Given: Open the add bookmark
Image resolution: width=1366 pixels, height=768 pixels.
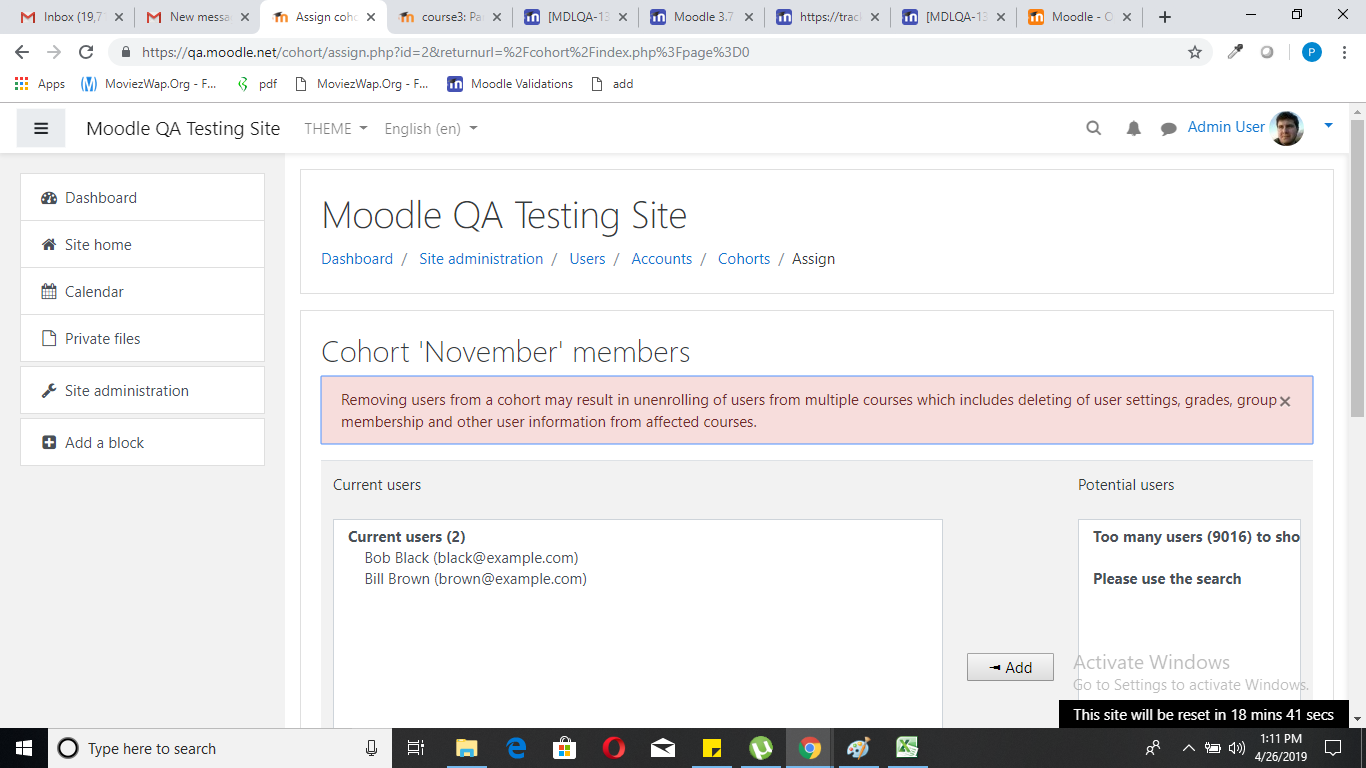Looking at the screenshot, I should click(x=612, y=84).
